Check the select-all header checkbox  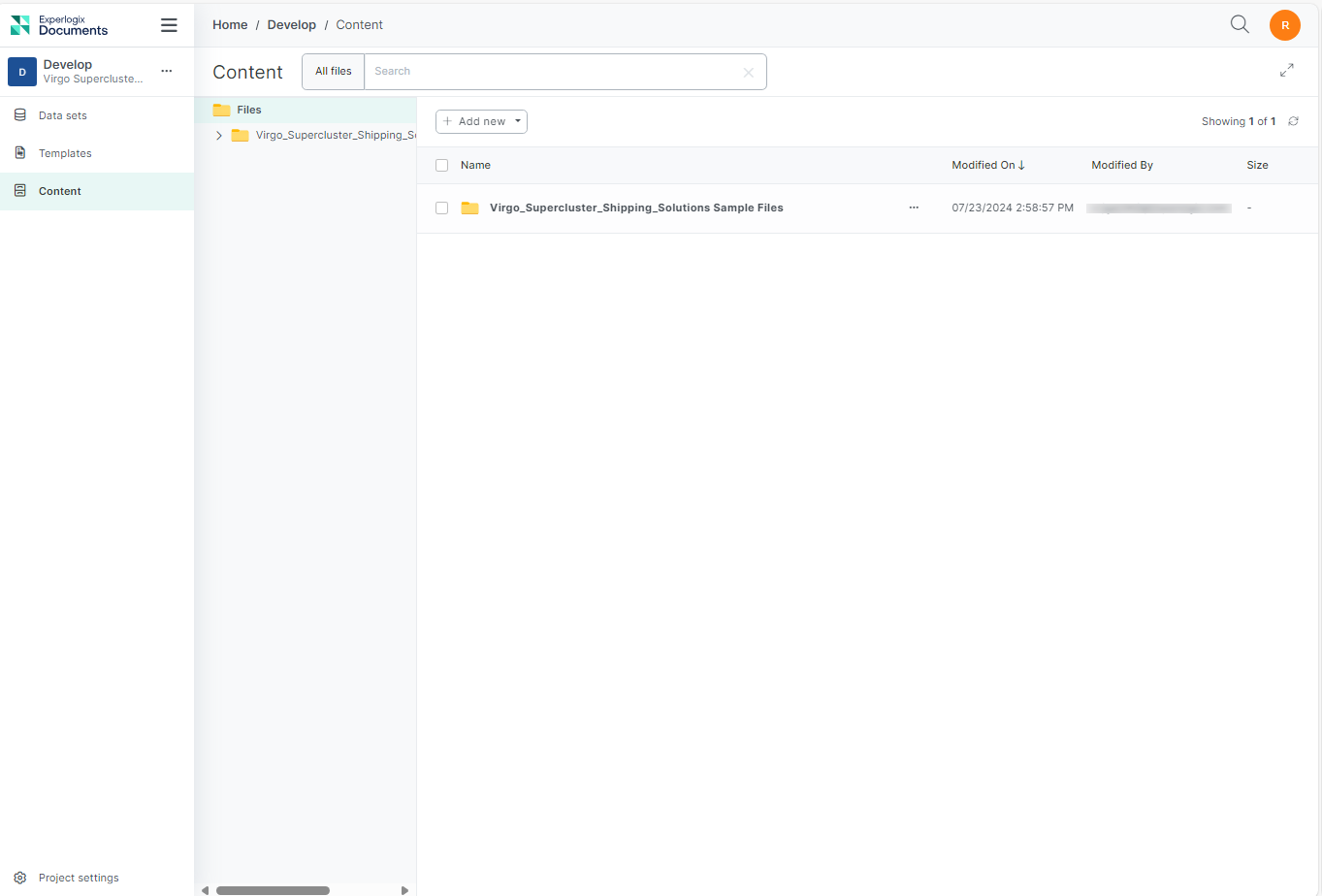(x=442, y=166)
